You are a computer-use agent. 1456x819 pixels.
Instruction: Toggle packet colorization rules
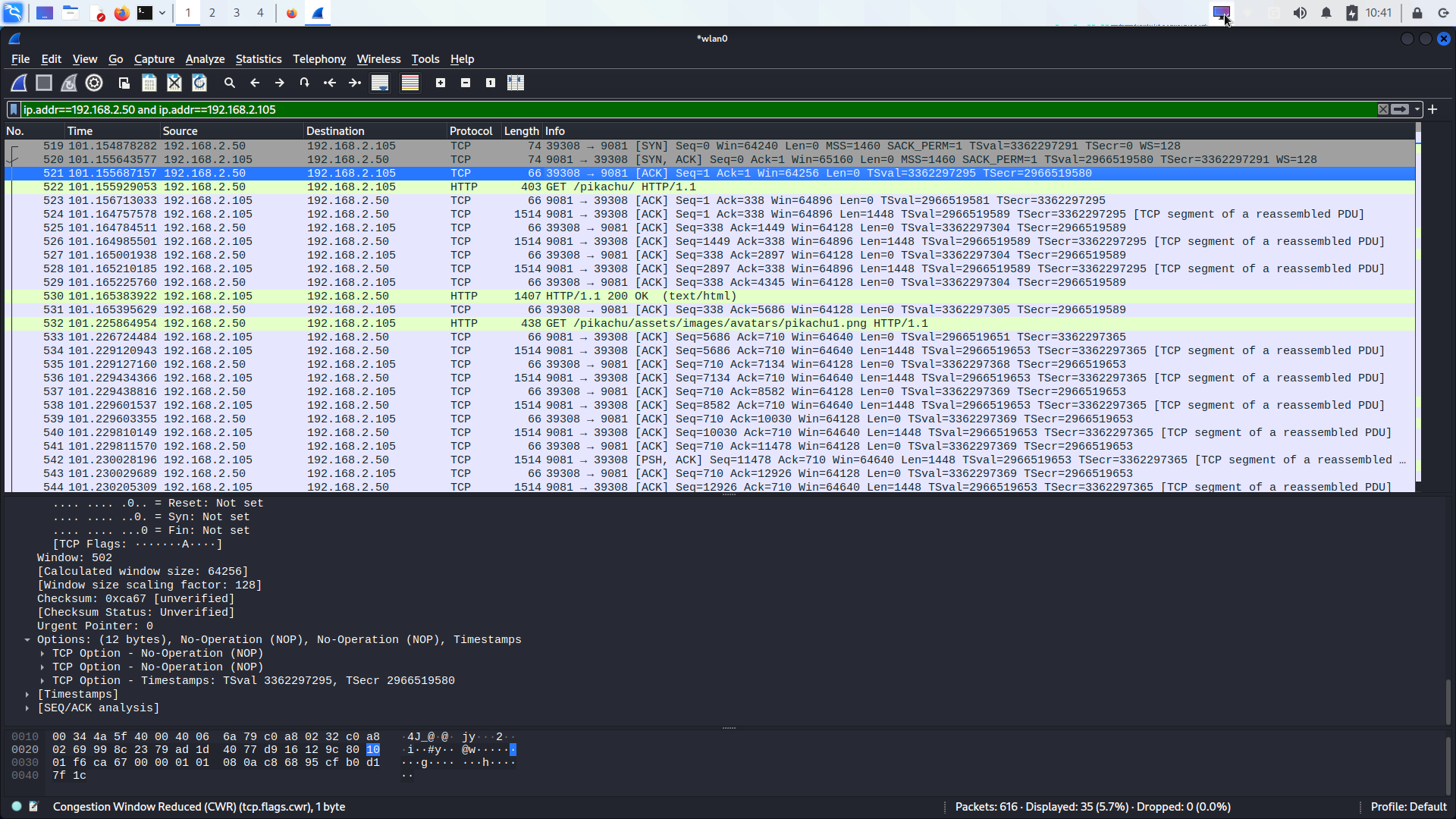410,83
